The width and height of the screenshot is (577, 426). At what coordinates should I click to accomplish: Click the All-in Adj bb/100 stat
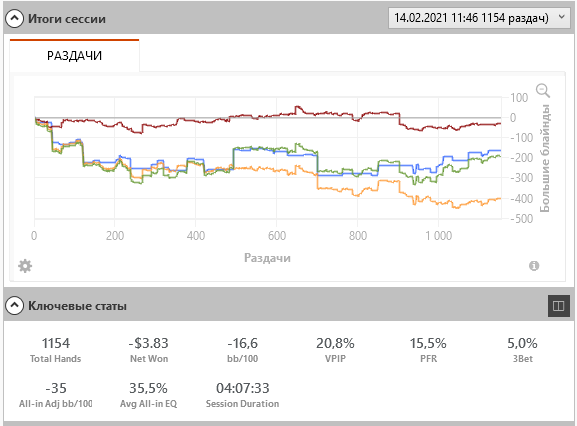coord(56,395)
